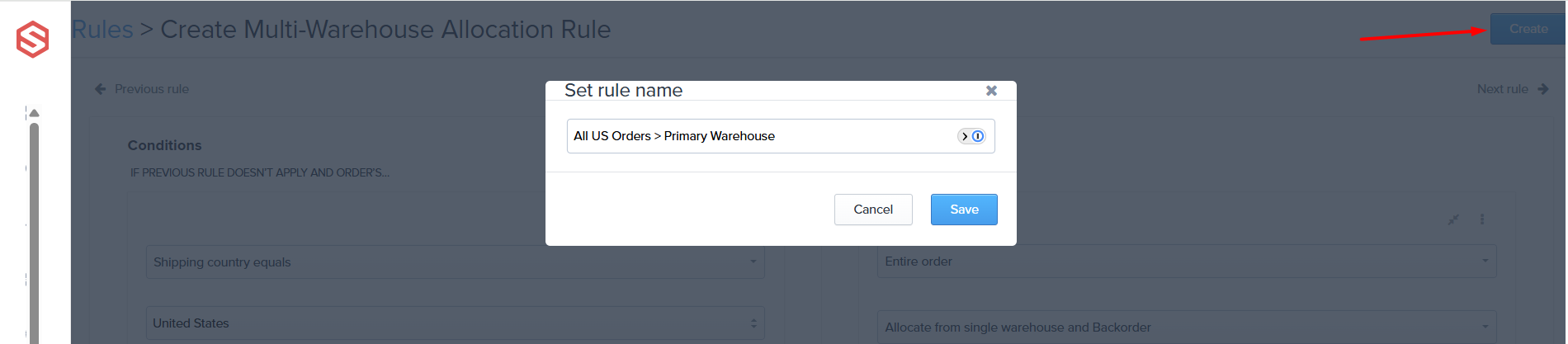Close the Set rule name dialog
The width and height of the screenshot is (1568, 344).
pyautogui.click(x=991, y=91)
